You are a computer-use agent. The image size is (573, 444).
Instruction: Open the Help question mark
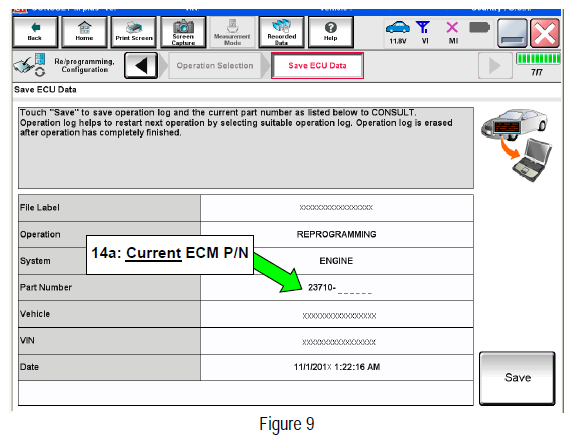pyautogui.click(x=331, y=32)
